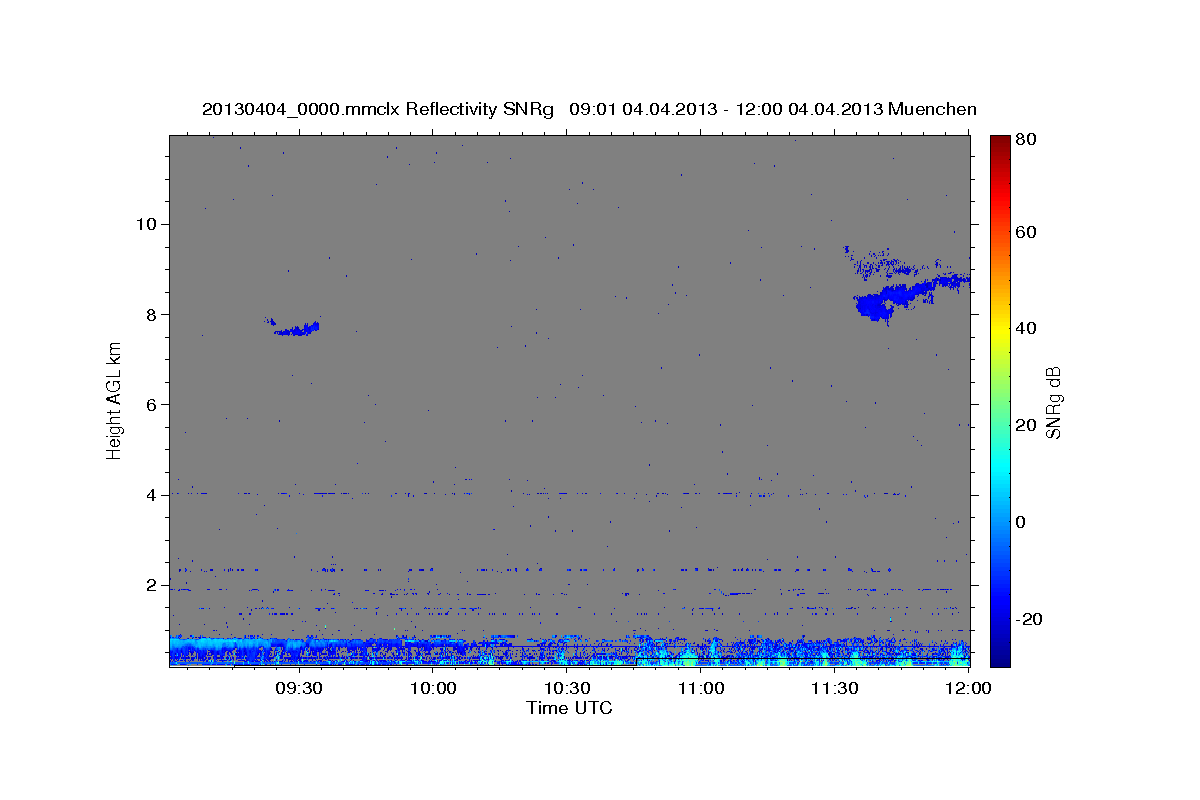Click the 11:30 time tick label
Screen dimensions: 1200x800
click(x=835, y=689)
